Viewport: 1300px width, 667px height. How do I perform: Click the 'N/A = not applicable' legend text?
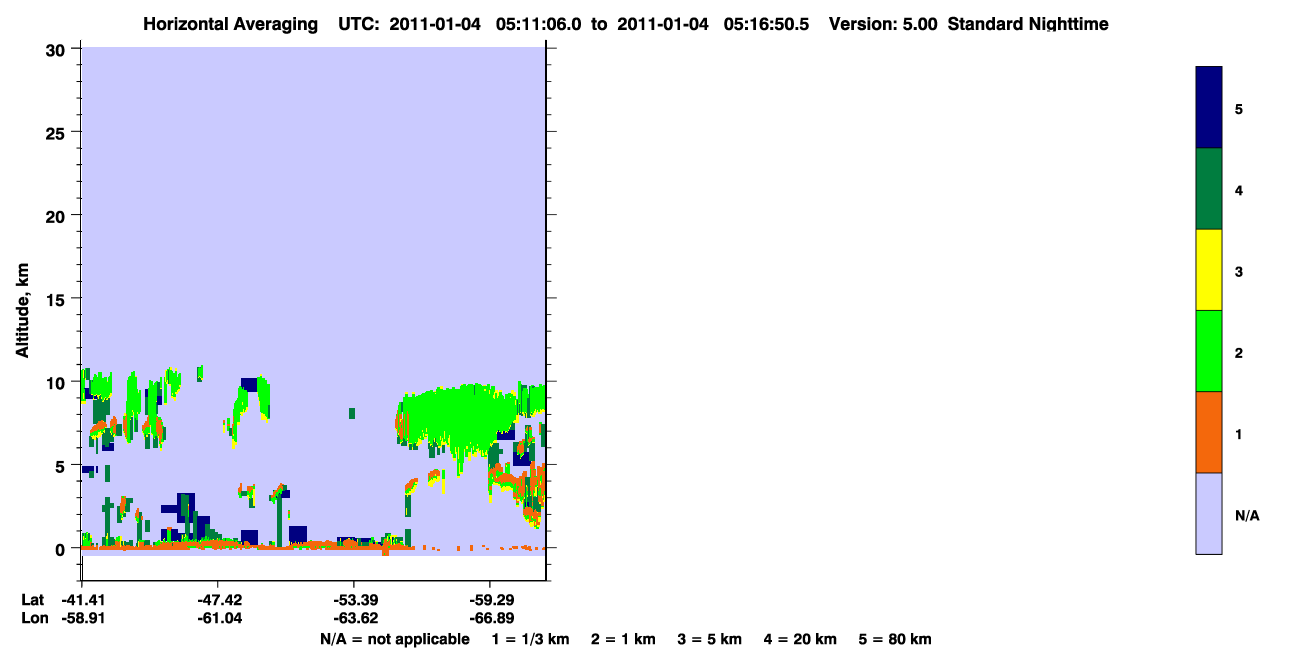click(x=394, y=639)
